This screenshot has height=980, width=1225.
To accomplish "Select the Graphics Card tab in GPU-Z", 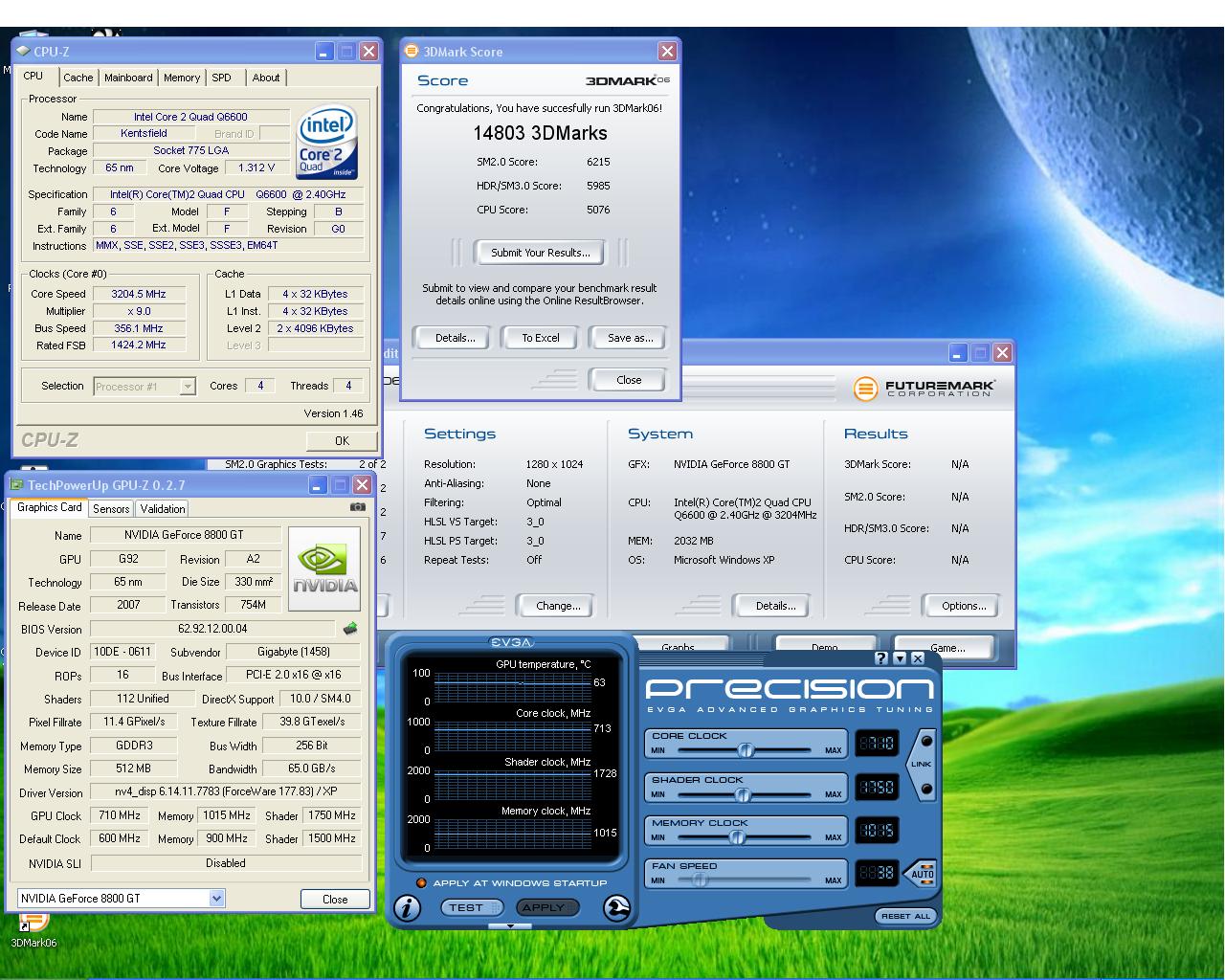I will click(x=50, y=507).
